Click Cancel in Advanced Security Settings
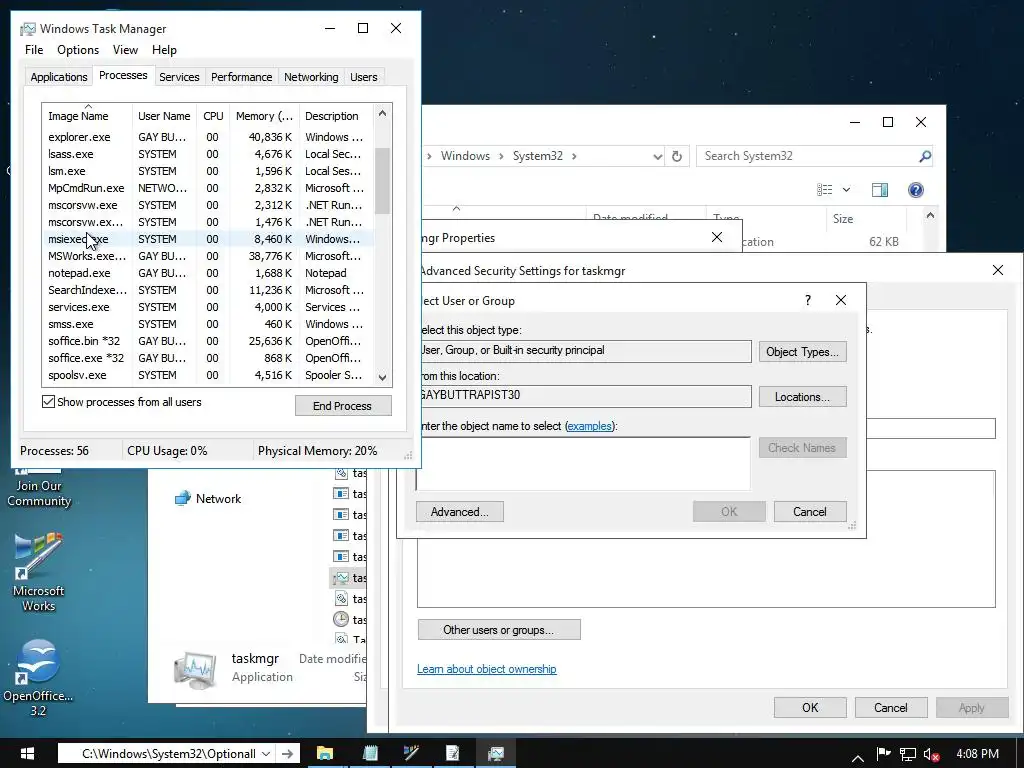 891,707
